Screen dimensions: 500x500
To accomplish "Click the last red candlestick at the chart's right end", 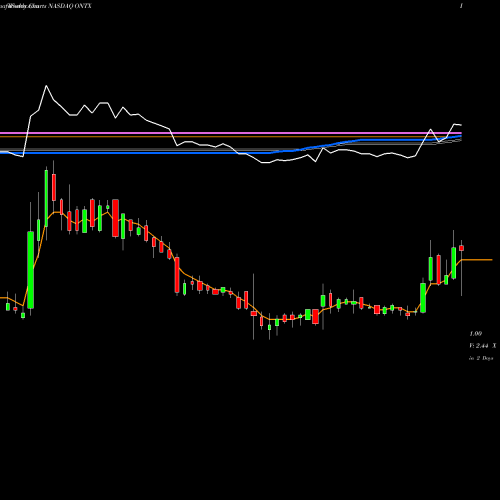I will (461, 248).
